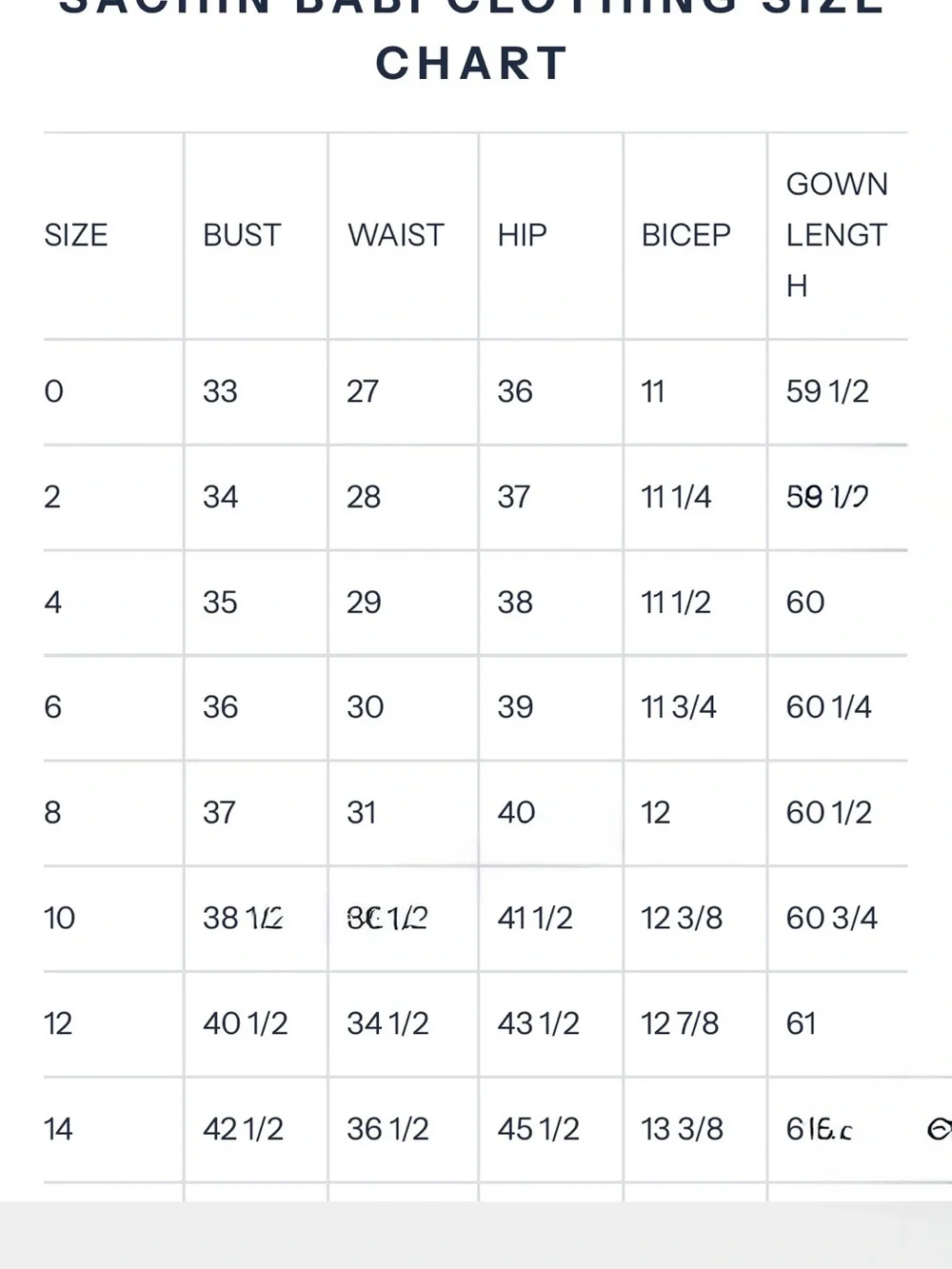
Task: Click the GOWN LENGTH column header
Action: (x=837, y=235)
